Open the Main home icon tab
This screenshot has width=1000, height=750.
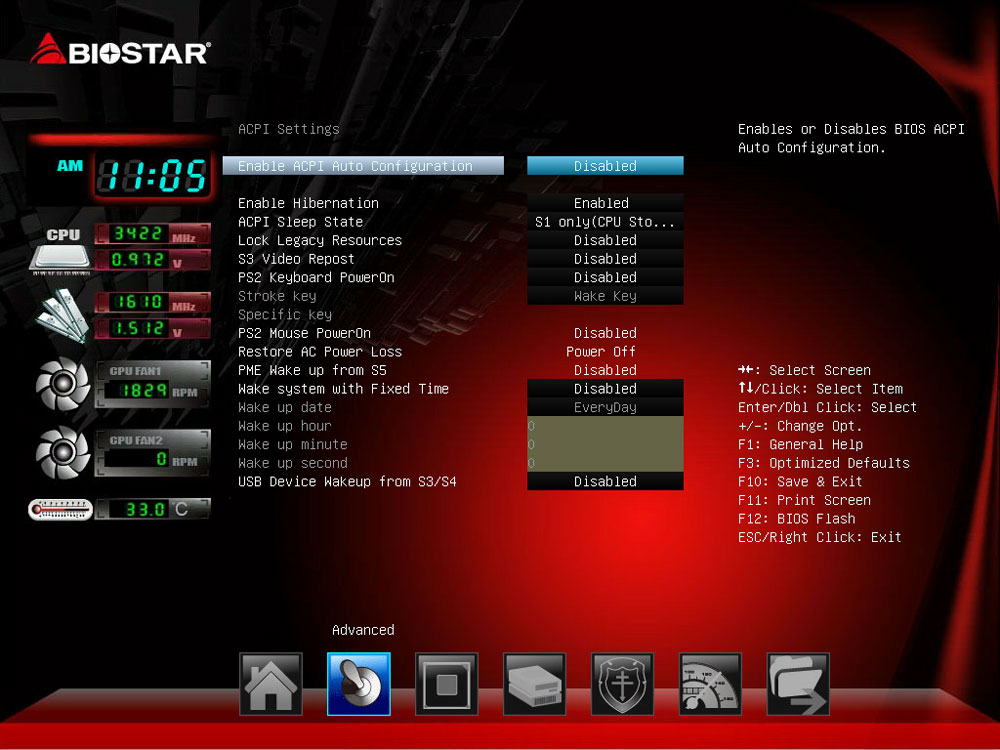tap(271, 684)
